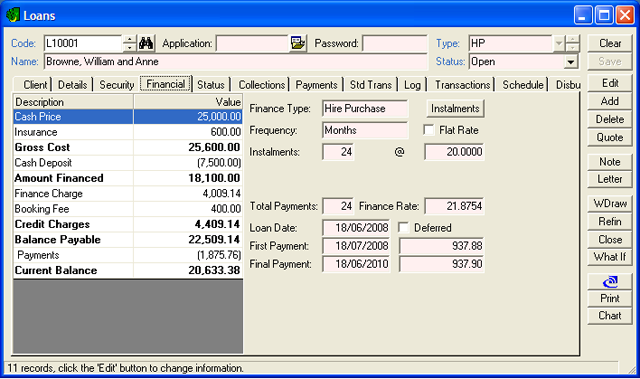Screen dimensions: 640x379
Task: Click the Loans app icon in title bar
Action: 13,15
